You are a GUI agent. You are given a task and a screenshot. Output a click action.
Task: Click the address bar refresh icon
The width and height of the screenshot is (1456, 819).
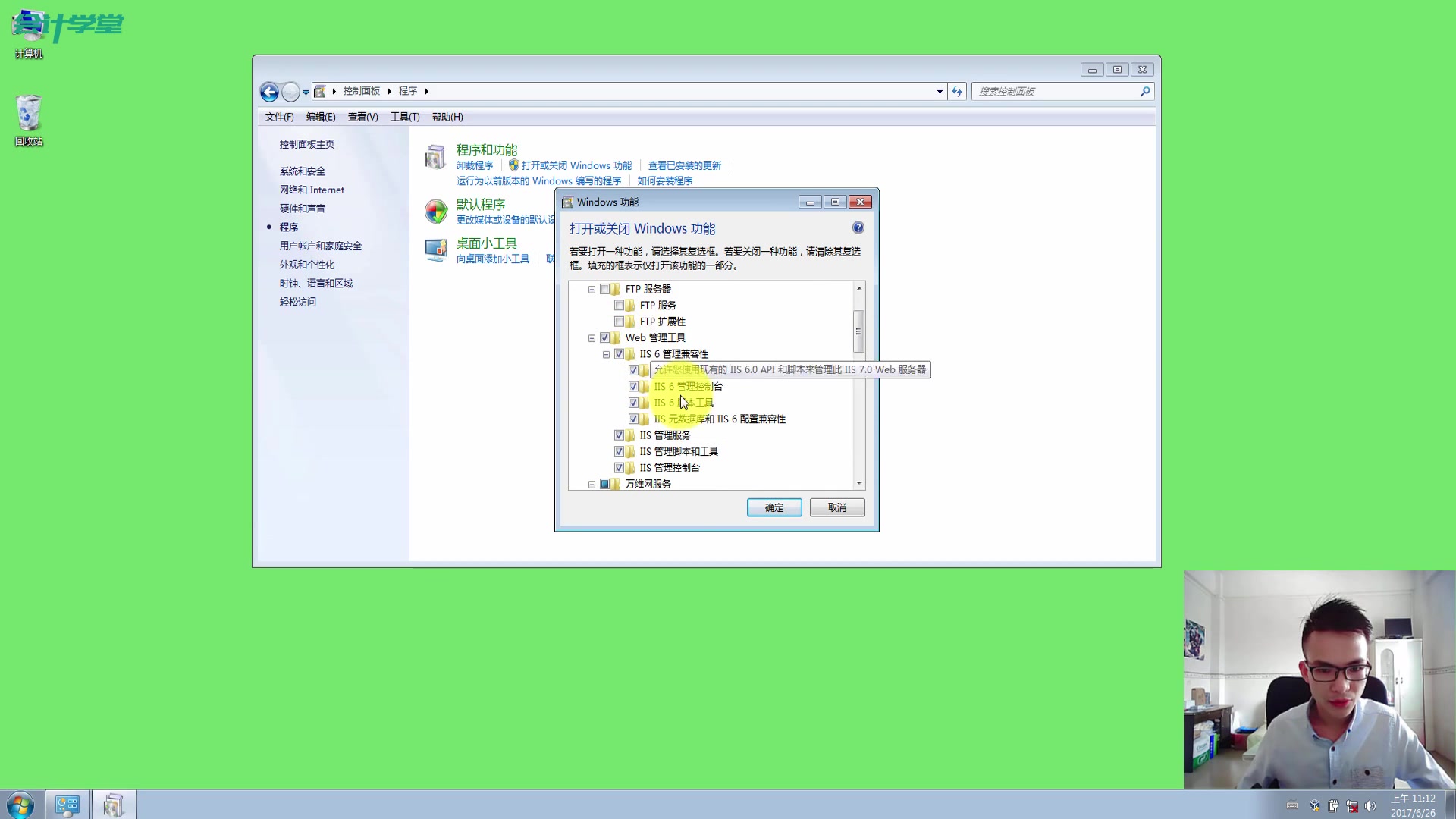957,92
